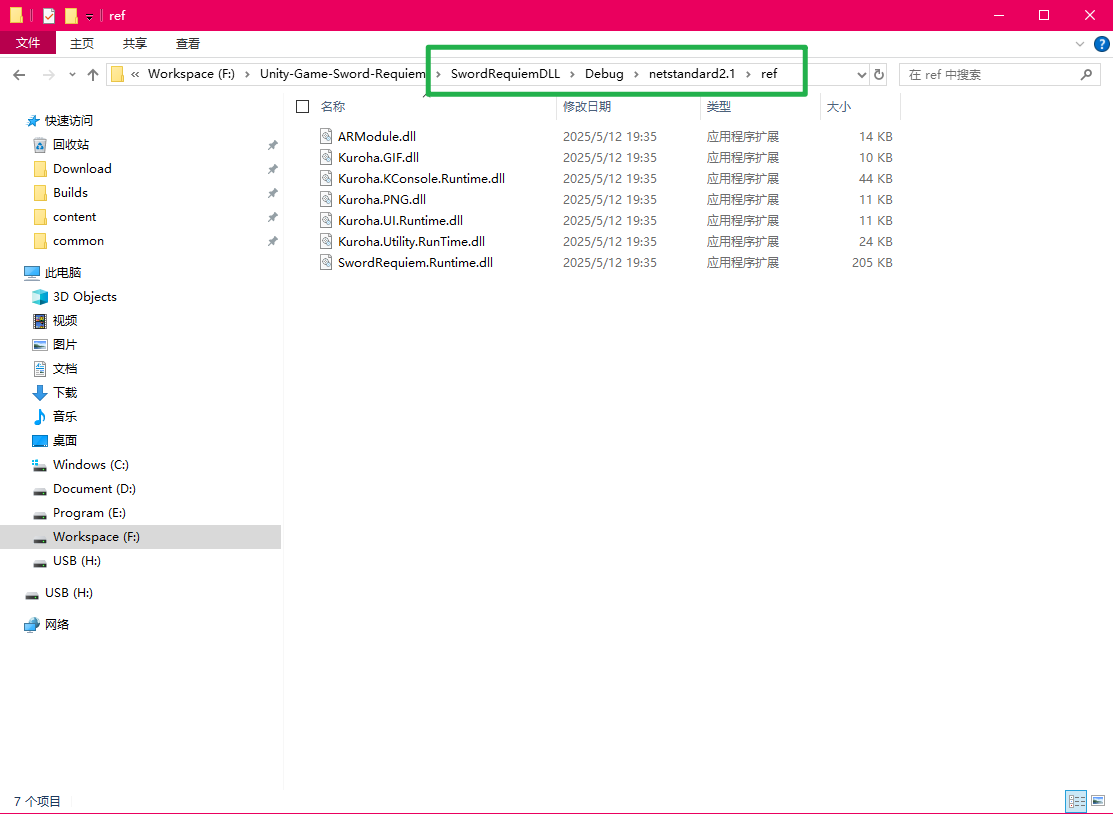Select SwordRequiem.Runtime.dll file
Screen dimensions: 1113x814
415,263
